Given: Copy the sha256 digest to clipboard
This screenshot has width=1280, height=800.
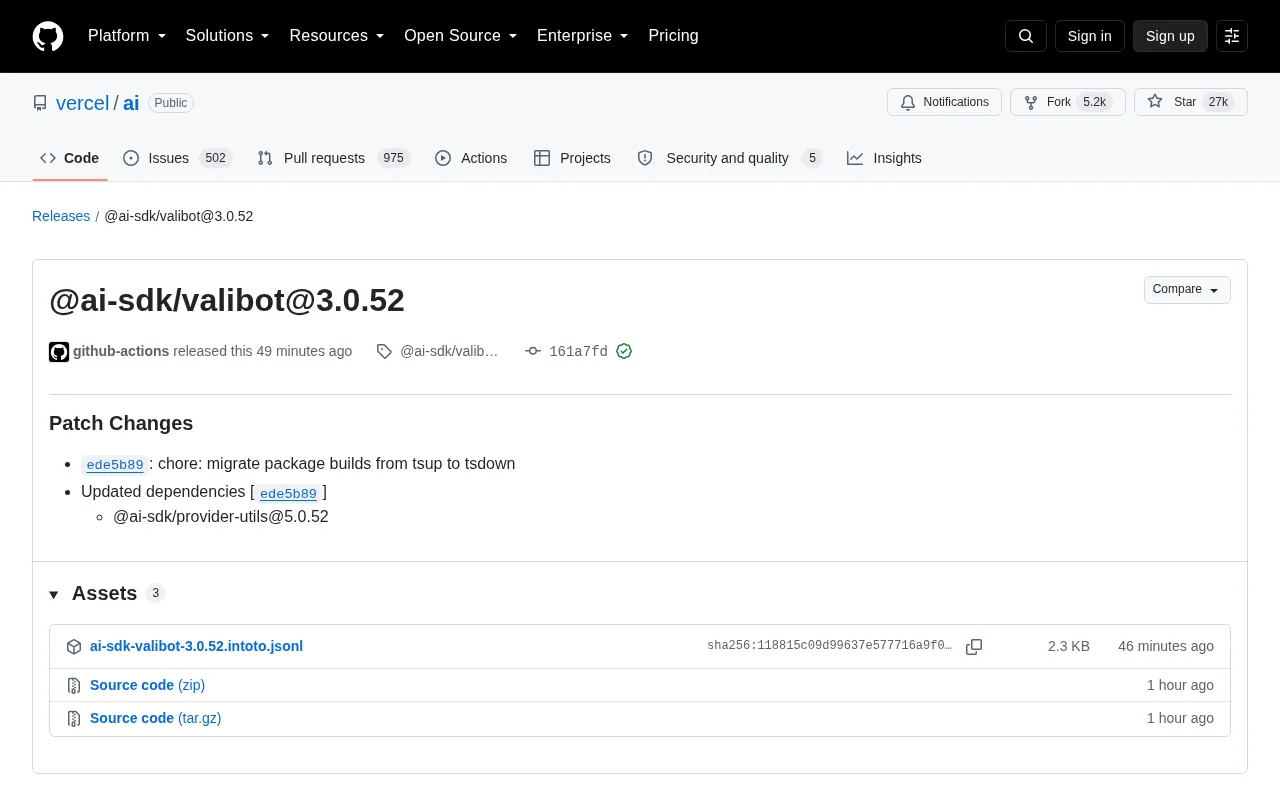Looking at the screenshot, I should 974,647.
